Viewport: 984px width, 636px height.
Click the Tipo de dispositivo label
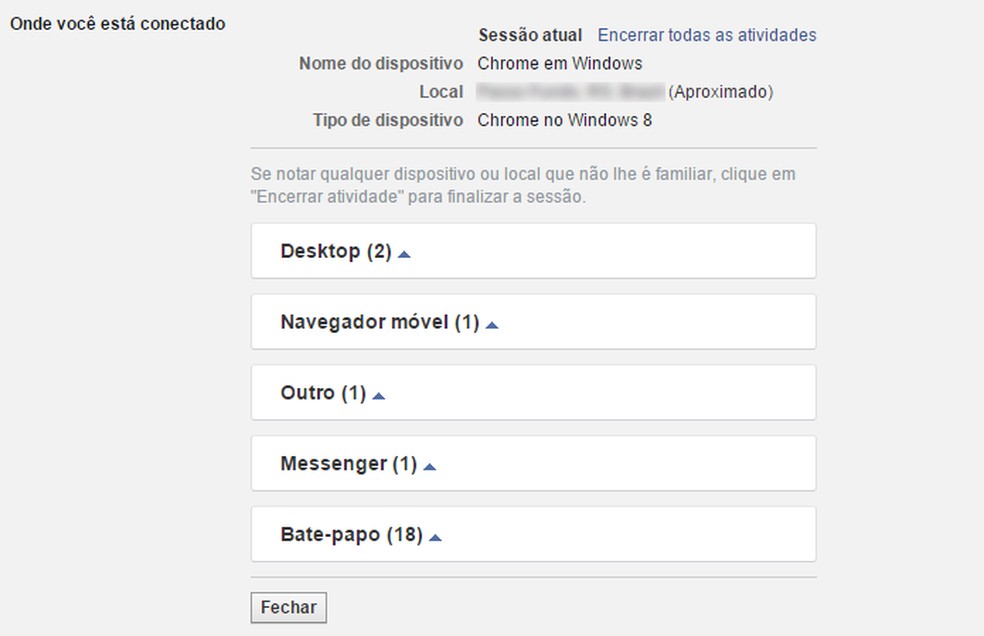(388, 121)
